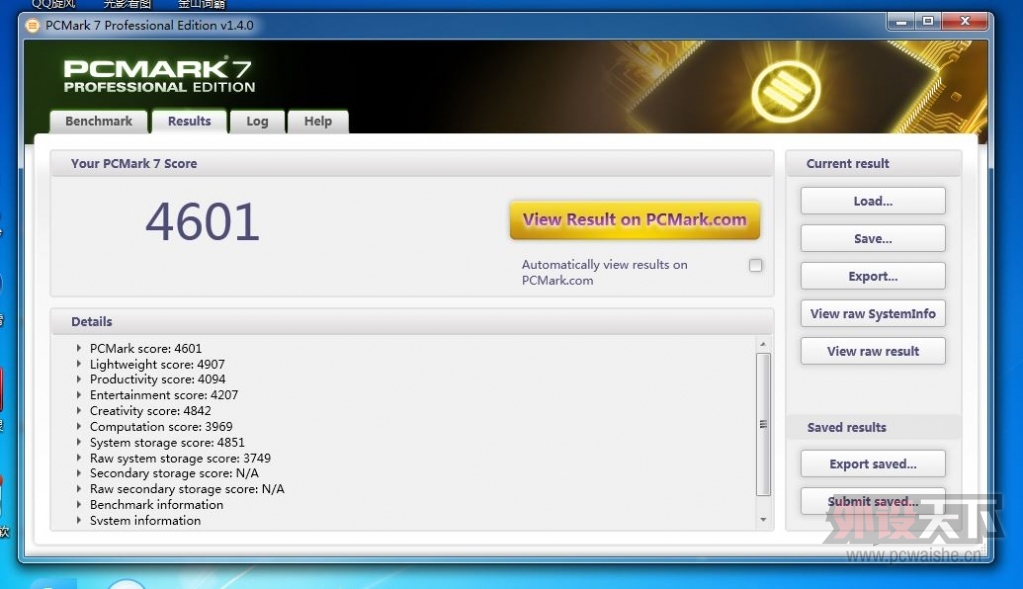
Task: Expand the Lightweight score: 4907 row
Action: pyautogui.click(x=79, y=364)
